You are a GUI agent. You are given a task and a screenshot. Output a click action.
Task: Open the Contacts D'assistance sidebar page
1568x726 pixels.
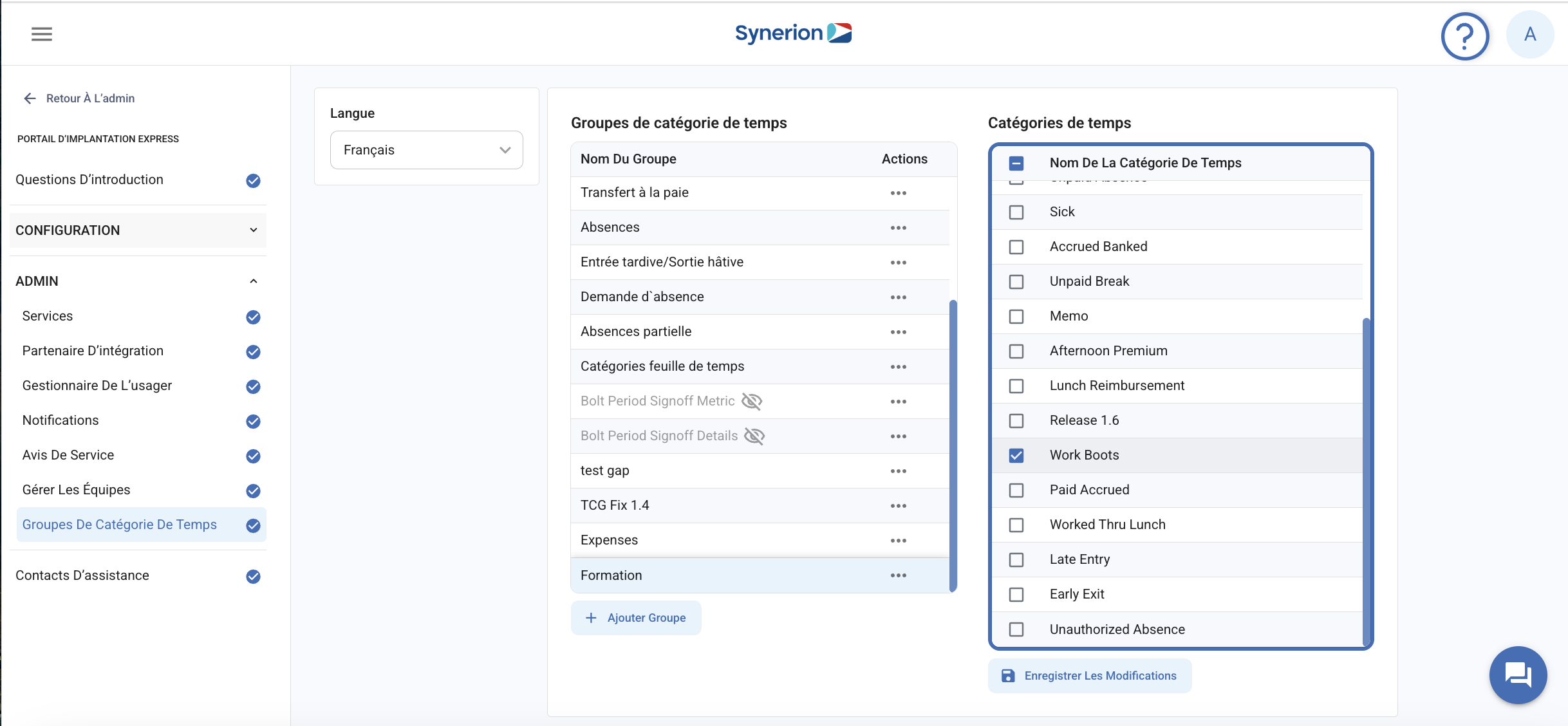coord(138,576)
